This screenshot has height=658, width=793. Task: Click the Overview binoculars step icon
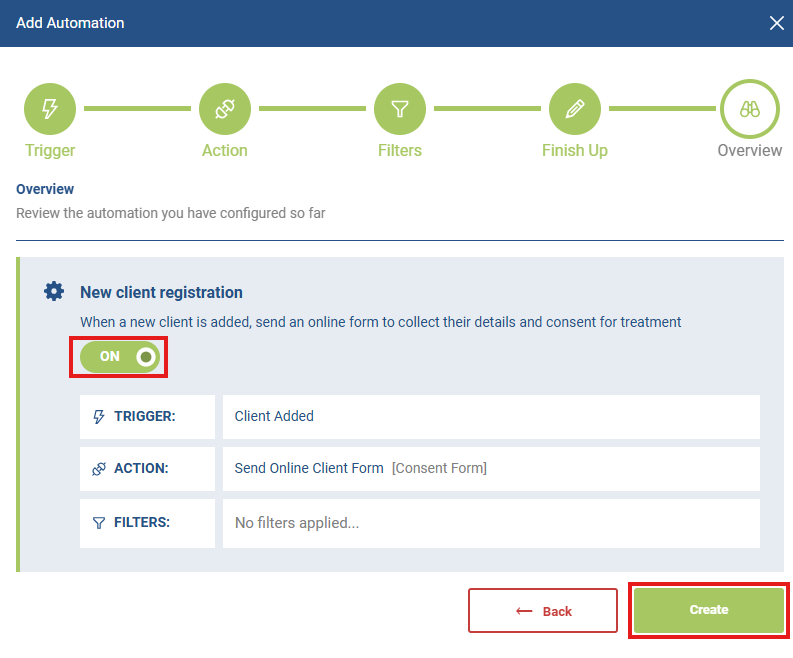coord(750,109)
